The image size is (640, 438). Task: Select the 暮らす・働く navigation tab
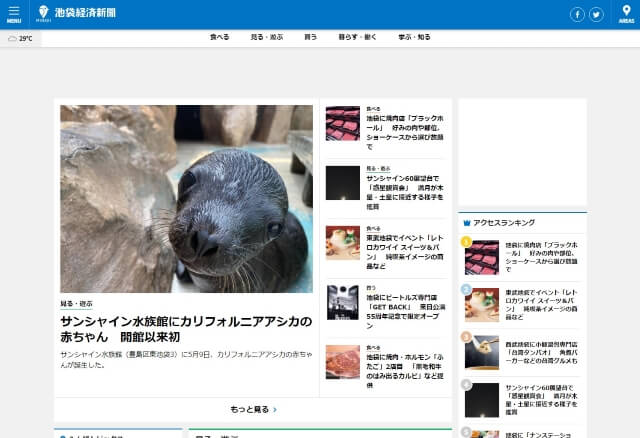357,37
